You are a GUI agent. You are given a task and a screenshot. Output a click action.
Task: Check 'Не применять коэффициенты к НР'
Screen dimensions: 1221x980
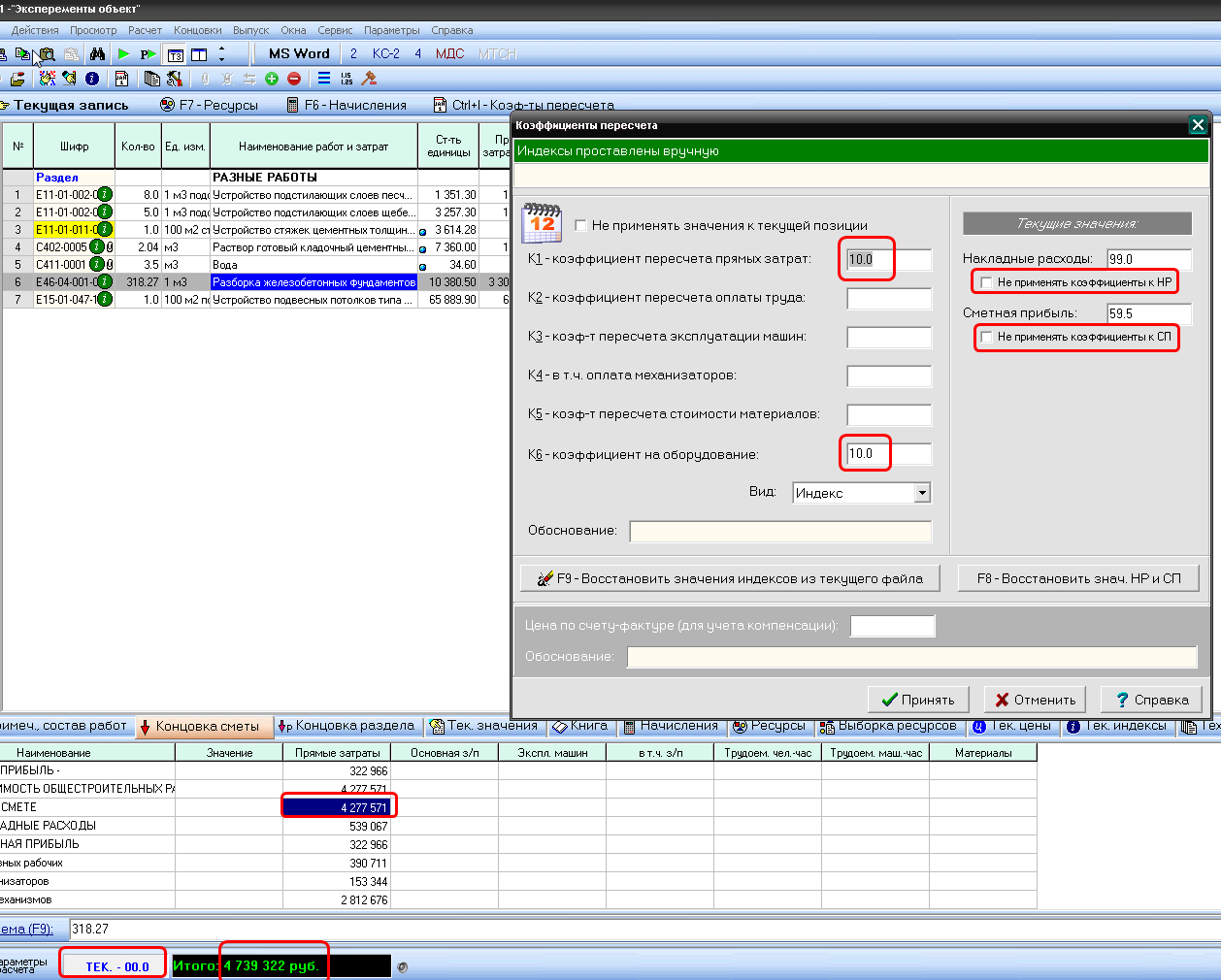click(x=986, y=282)
